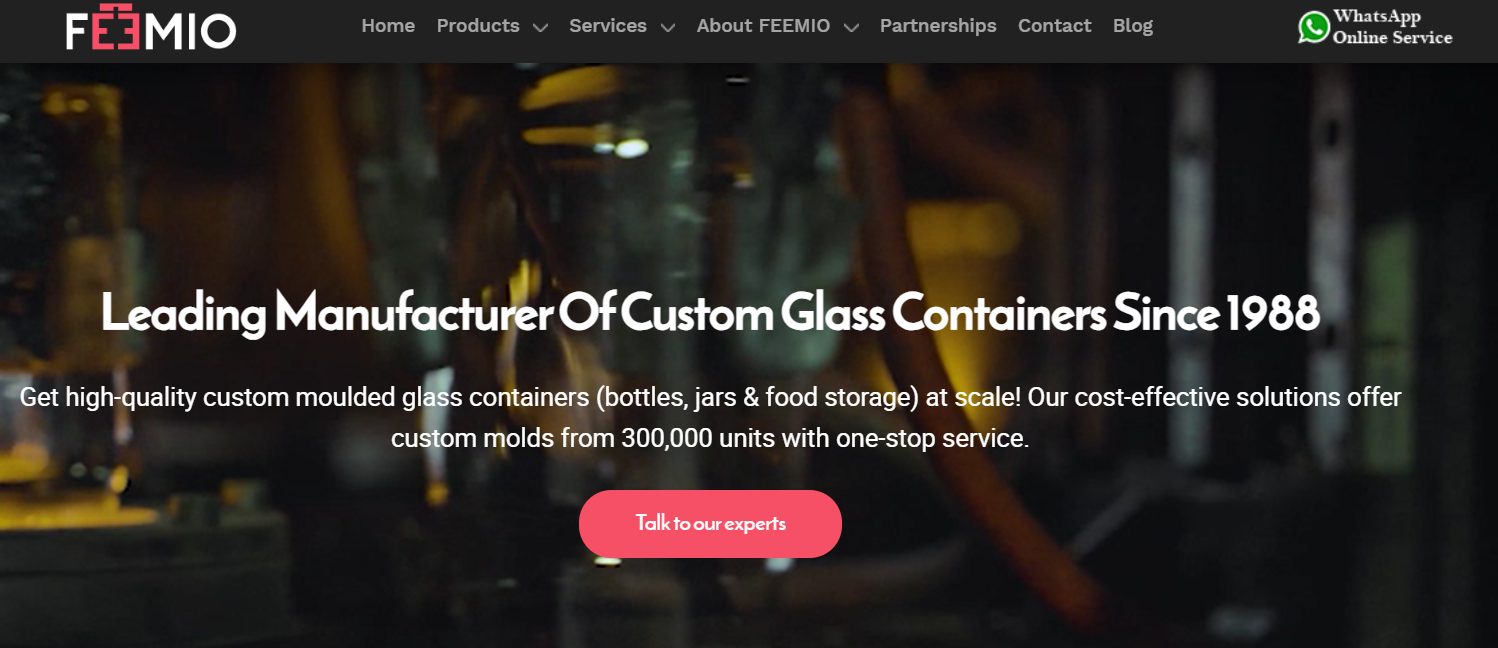Open the Blog link
This screenshot has width=1498, height=648.
[x=1133, y=26]
